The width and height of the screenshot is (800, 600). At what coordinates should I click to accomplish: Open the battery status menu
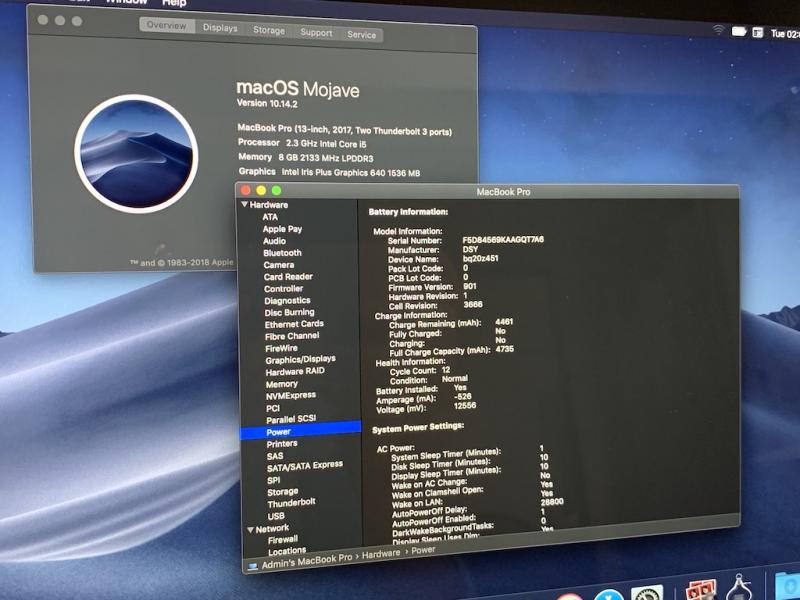coord(739,32)
